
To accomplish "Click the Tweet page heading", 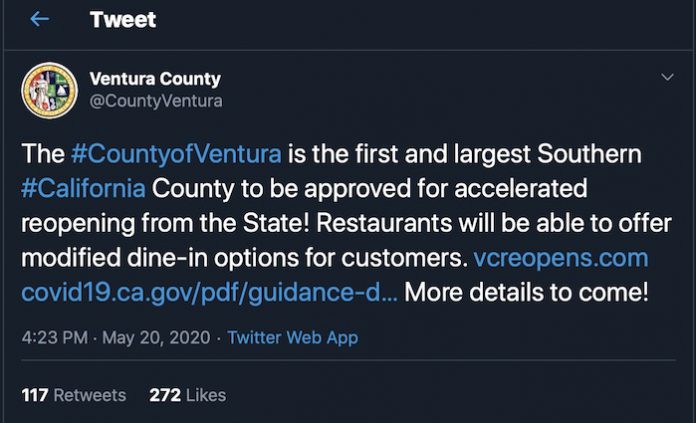I will pyautogui.click(x=123, y=20).
